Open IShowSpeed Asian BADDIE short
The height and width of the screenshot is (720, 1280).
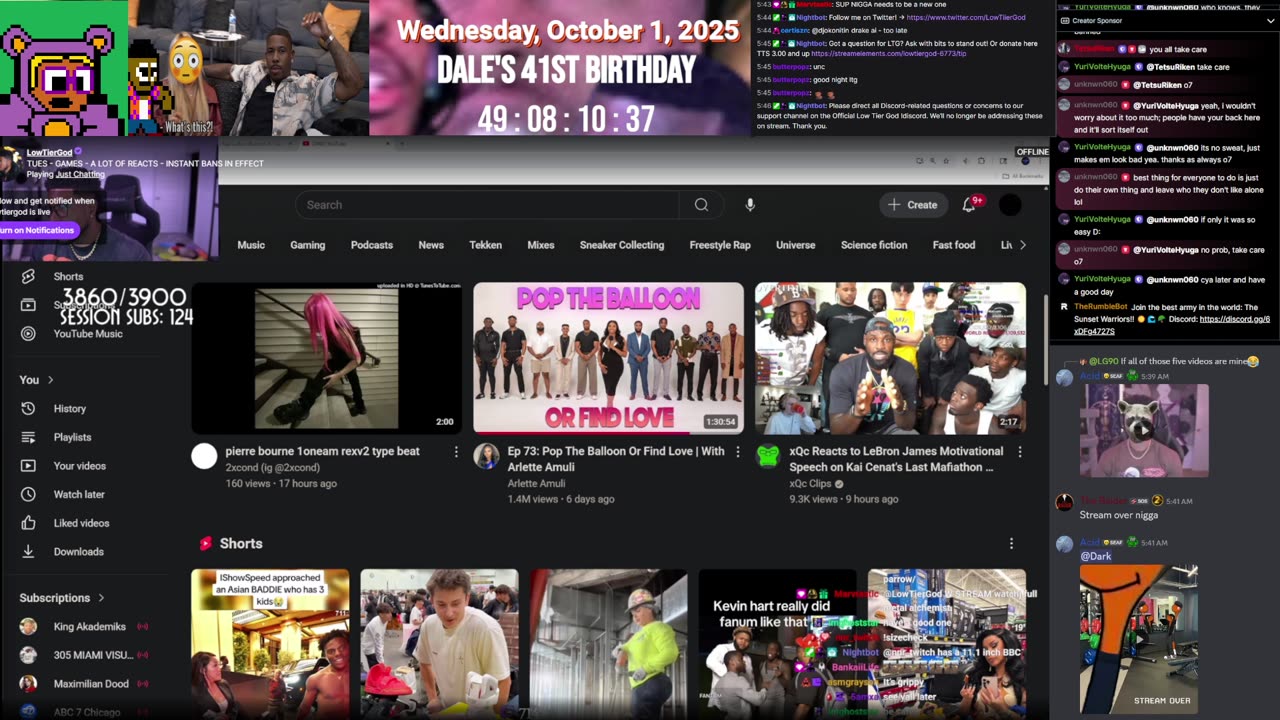[x=270, y=644]
